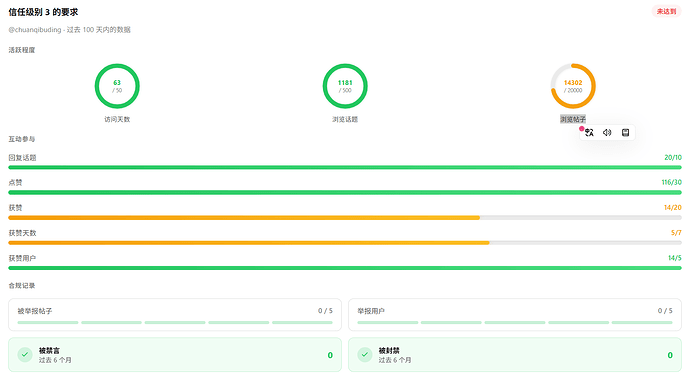This screenshot has height=376, width=690.
Task: Click the 信任级别 3 的要求 heading
Action: tap(43, 12)
